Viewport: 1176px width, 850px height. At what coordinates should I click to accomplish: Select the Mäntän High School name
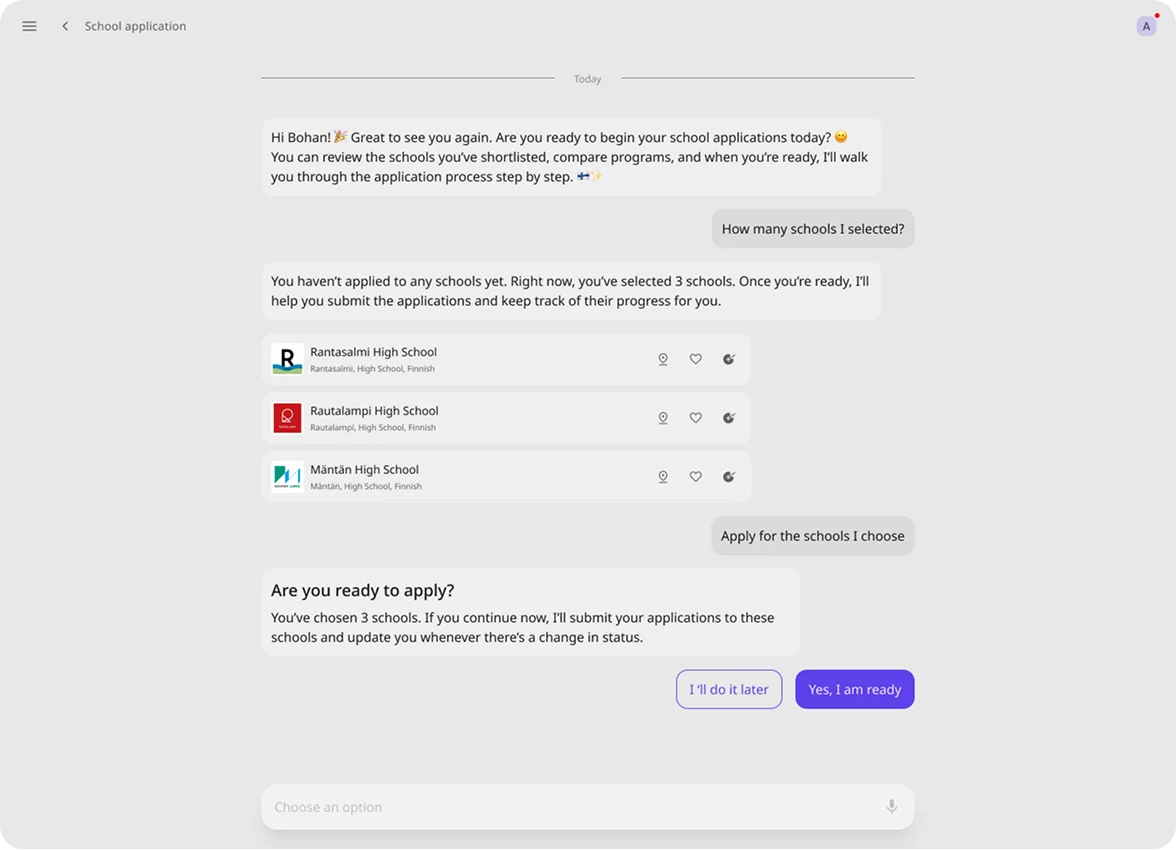click(364, 470)
